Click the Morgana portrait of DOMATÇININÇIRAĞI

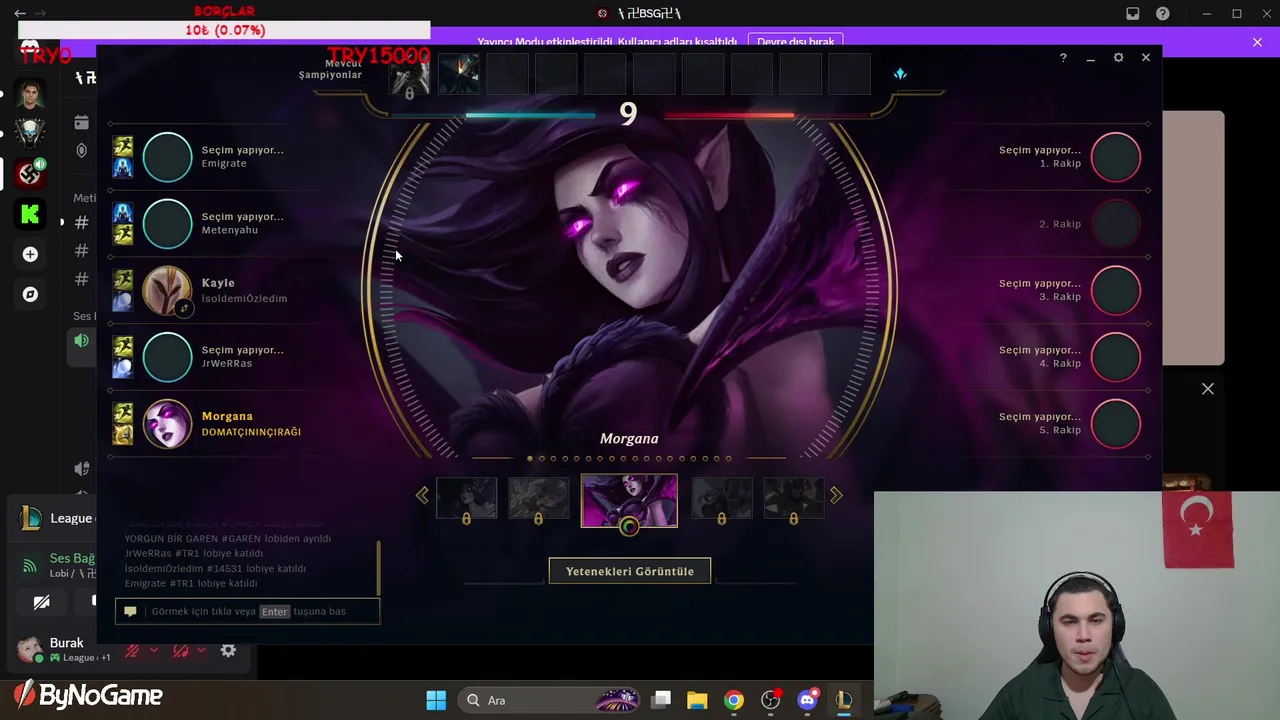coord(167,423)
